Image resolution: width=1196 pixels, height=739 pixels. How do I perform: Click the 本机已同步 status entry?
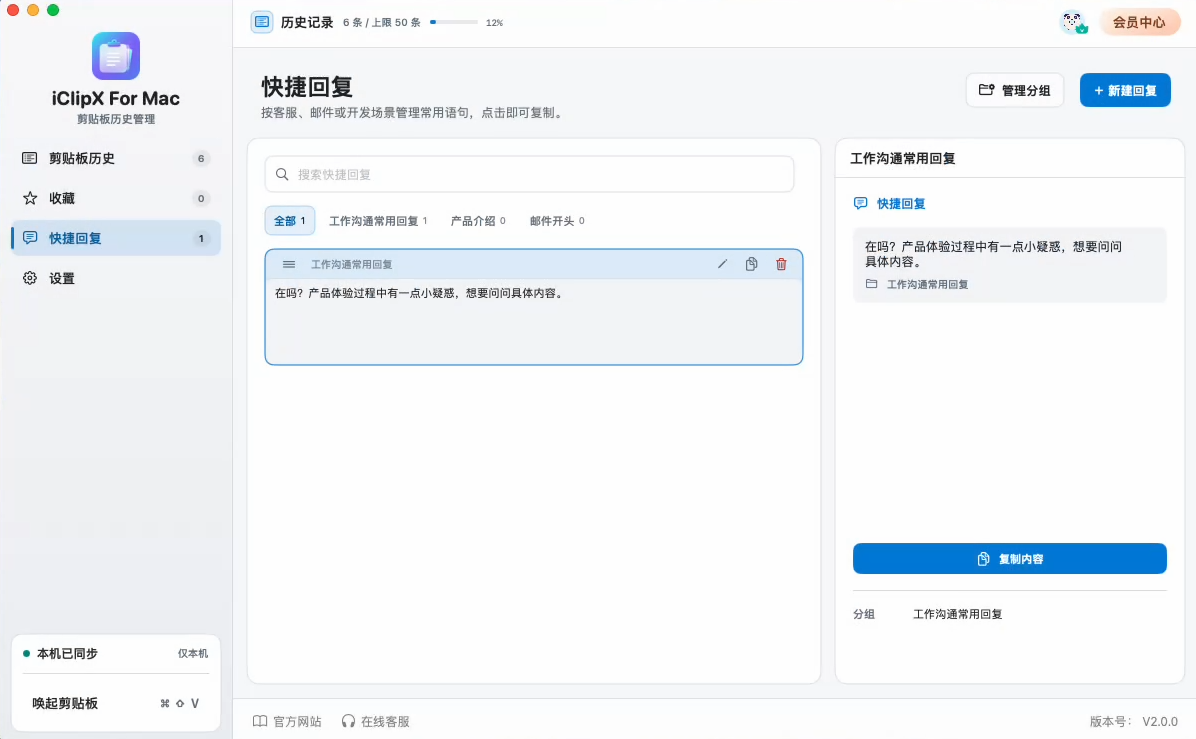coord(67,654)
